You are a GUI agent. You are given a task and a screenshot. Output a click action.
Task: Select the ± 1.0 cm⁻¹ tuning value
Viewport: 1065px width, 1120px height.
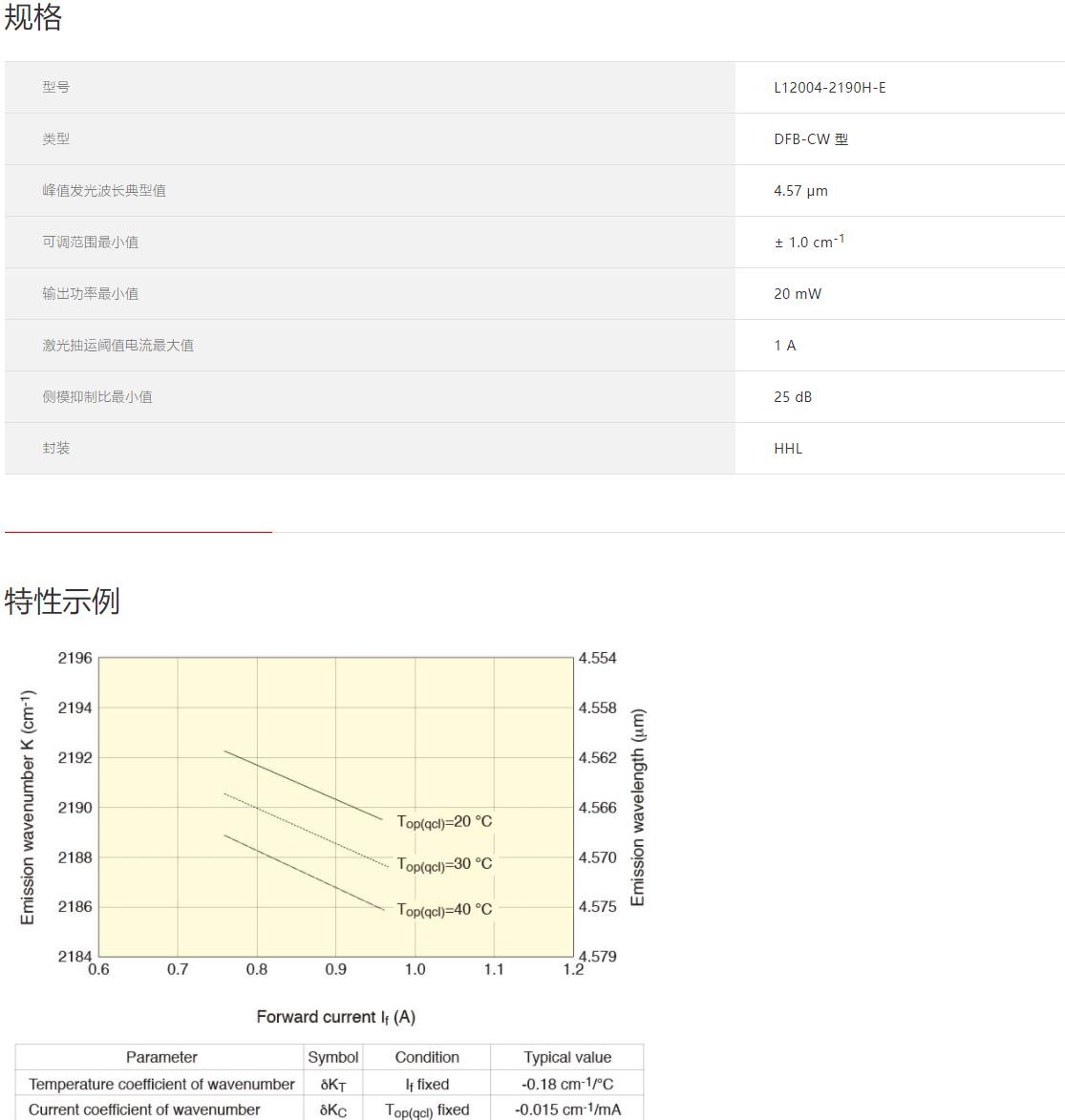(808, 242)
